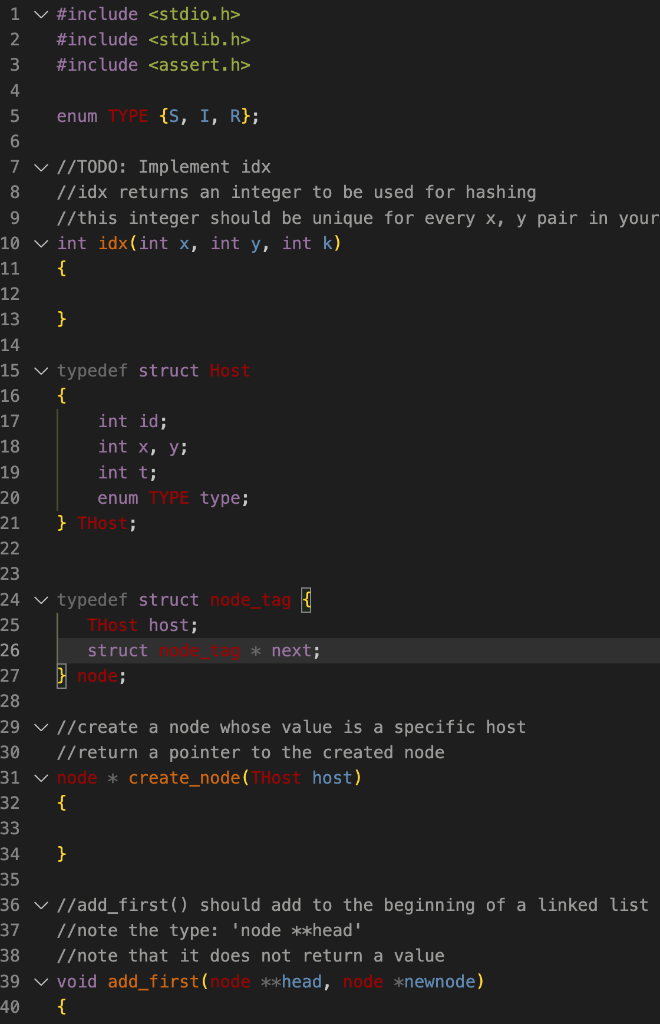Click 'type' in the enum TYPE field
The width and height of the screenshot is (660, 1024).
pos(220,498)
